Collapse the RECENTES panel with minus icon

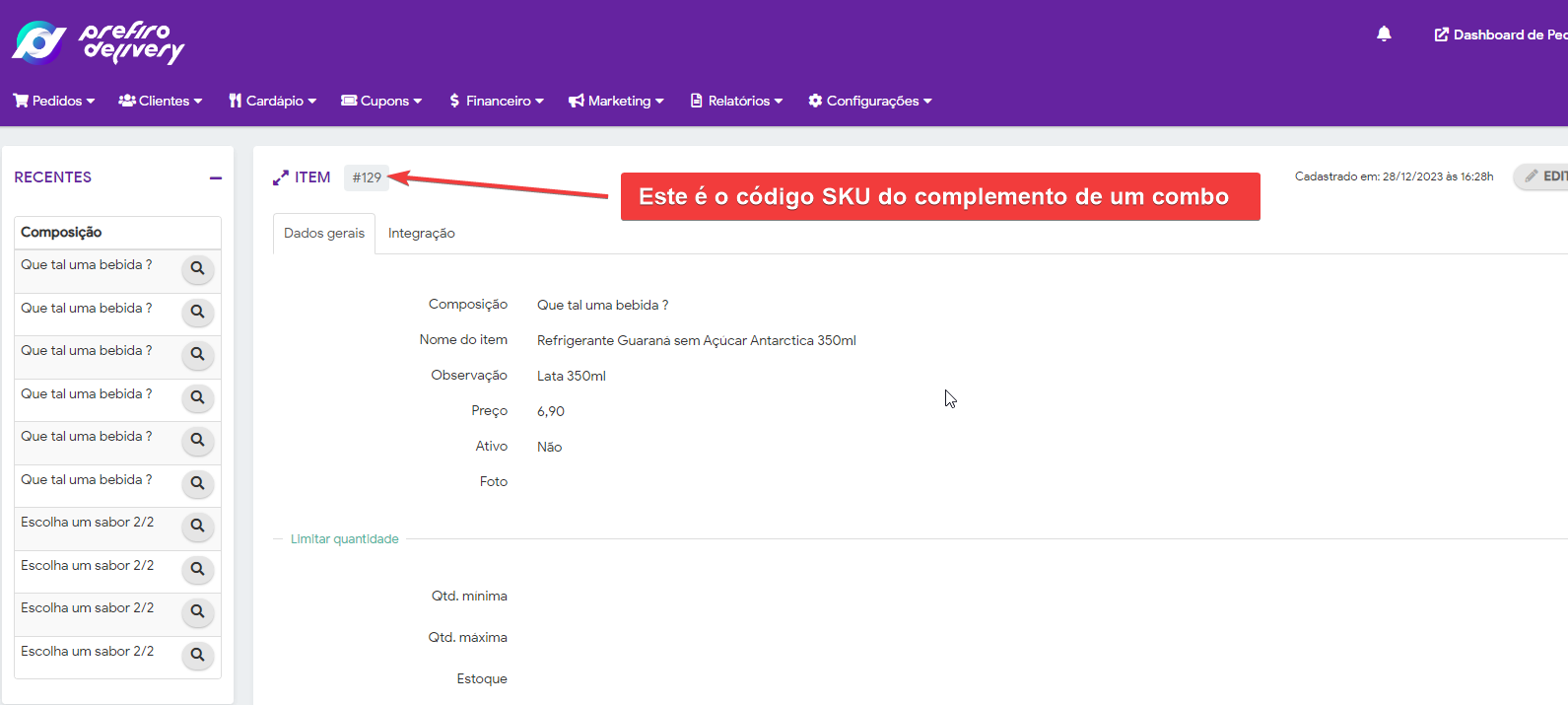(x=216, y=178)
